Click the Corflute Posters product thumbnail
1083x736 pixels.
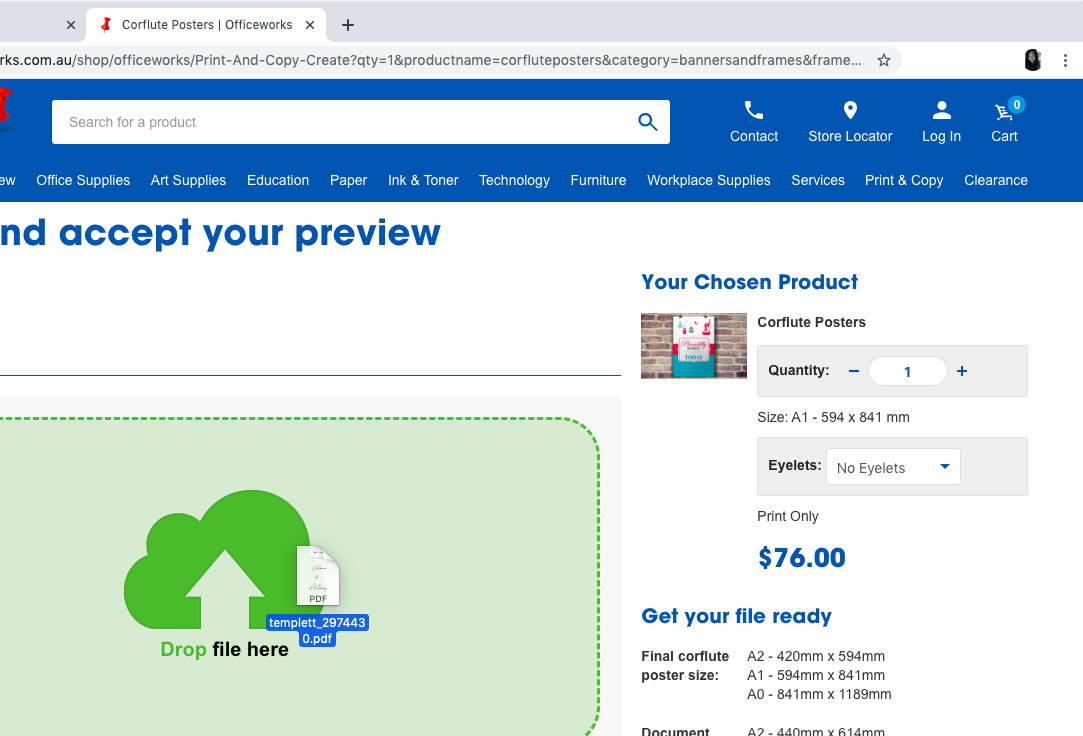pos(693,346)
